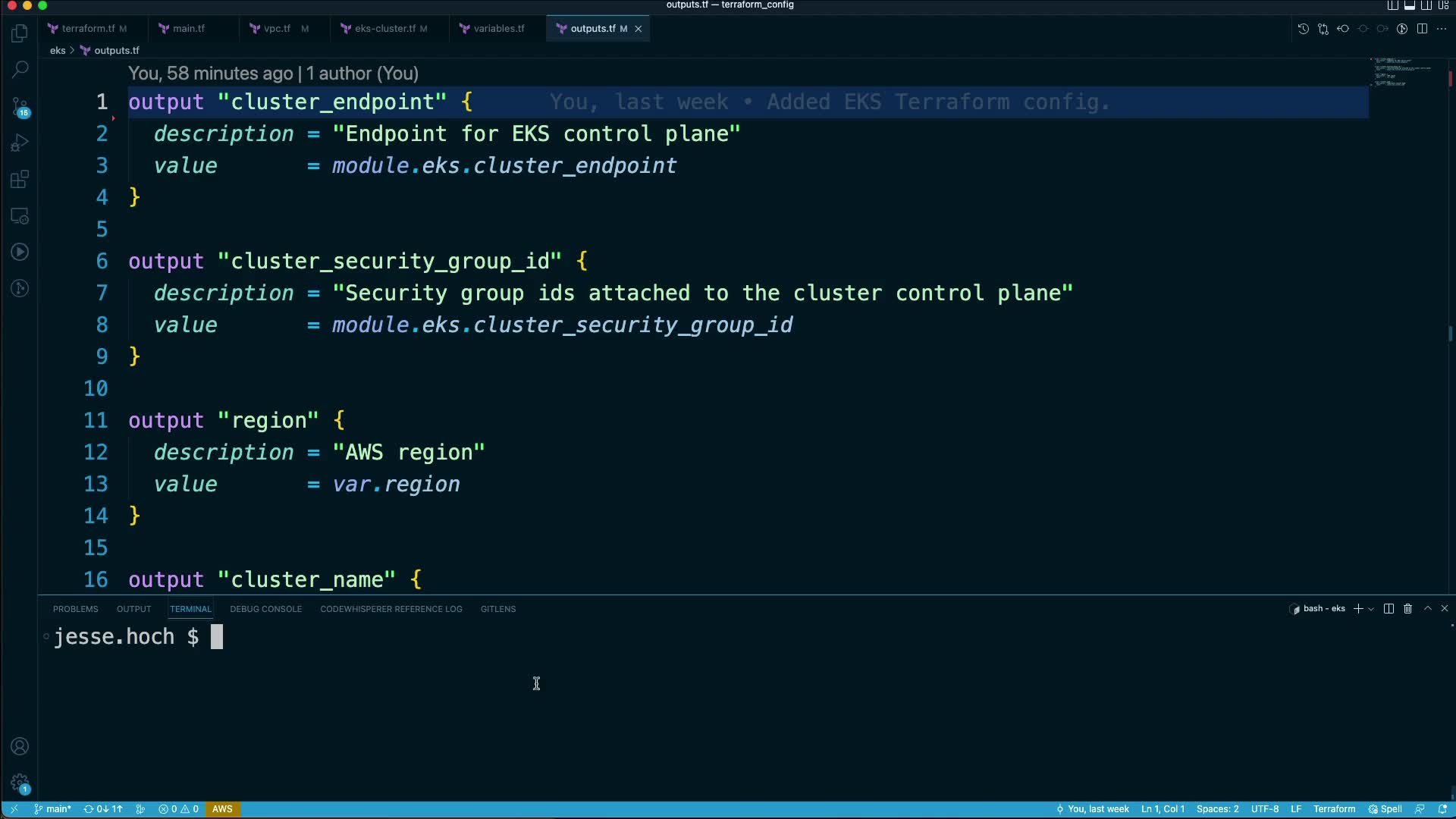Open editor More Actions ellipsis menu
1456x819 pixels.
(1442, 29)
